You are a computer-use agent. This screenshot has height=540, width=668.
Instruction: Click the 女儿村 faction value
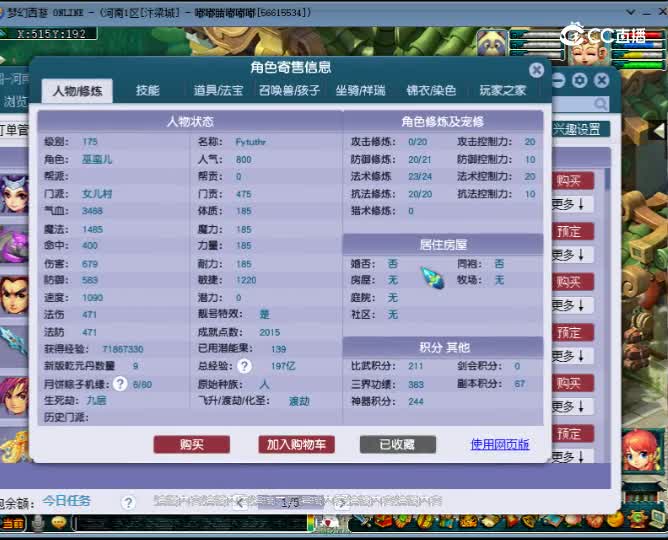pos(97,194)
